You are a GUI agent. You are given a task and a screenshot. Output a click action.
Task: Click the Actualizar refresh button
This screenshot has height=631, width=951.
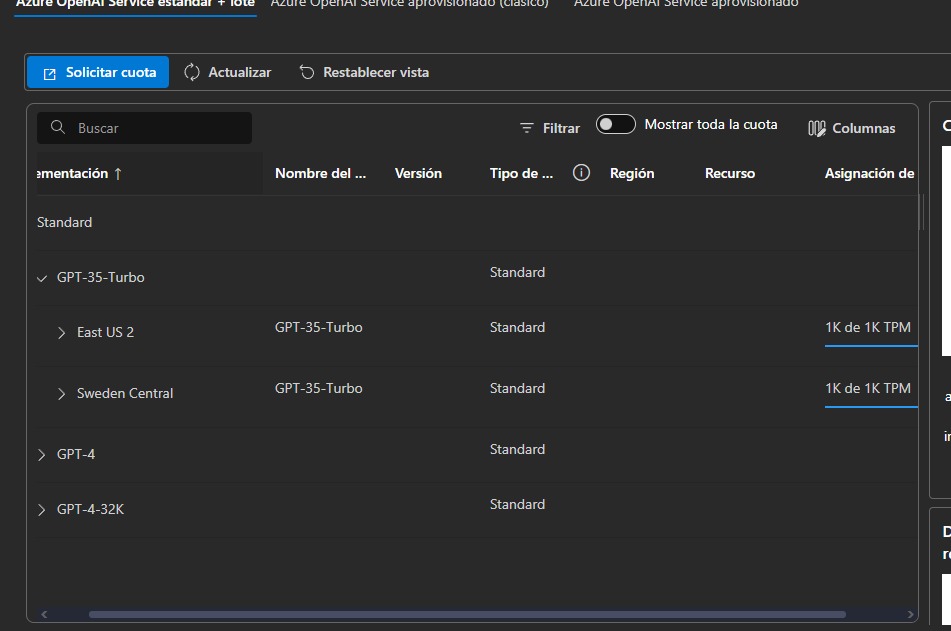pyautogui.click(x=227, y=72)
